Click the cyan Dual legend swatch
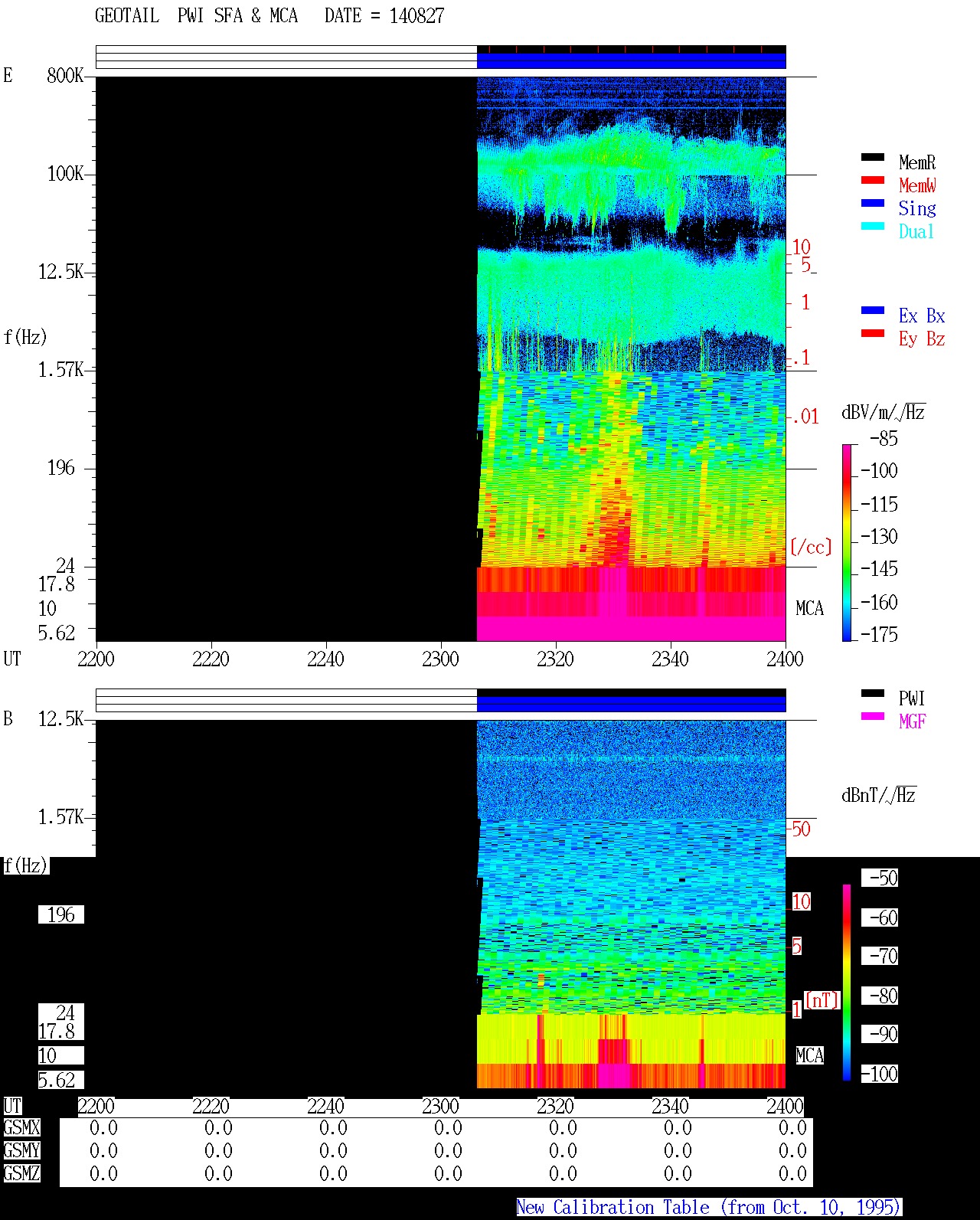The width and height of the screenshot is (980, 1220). (873, 227)
